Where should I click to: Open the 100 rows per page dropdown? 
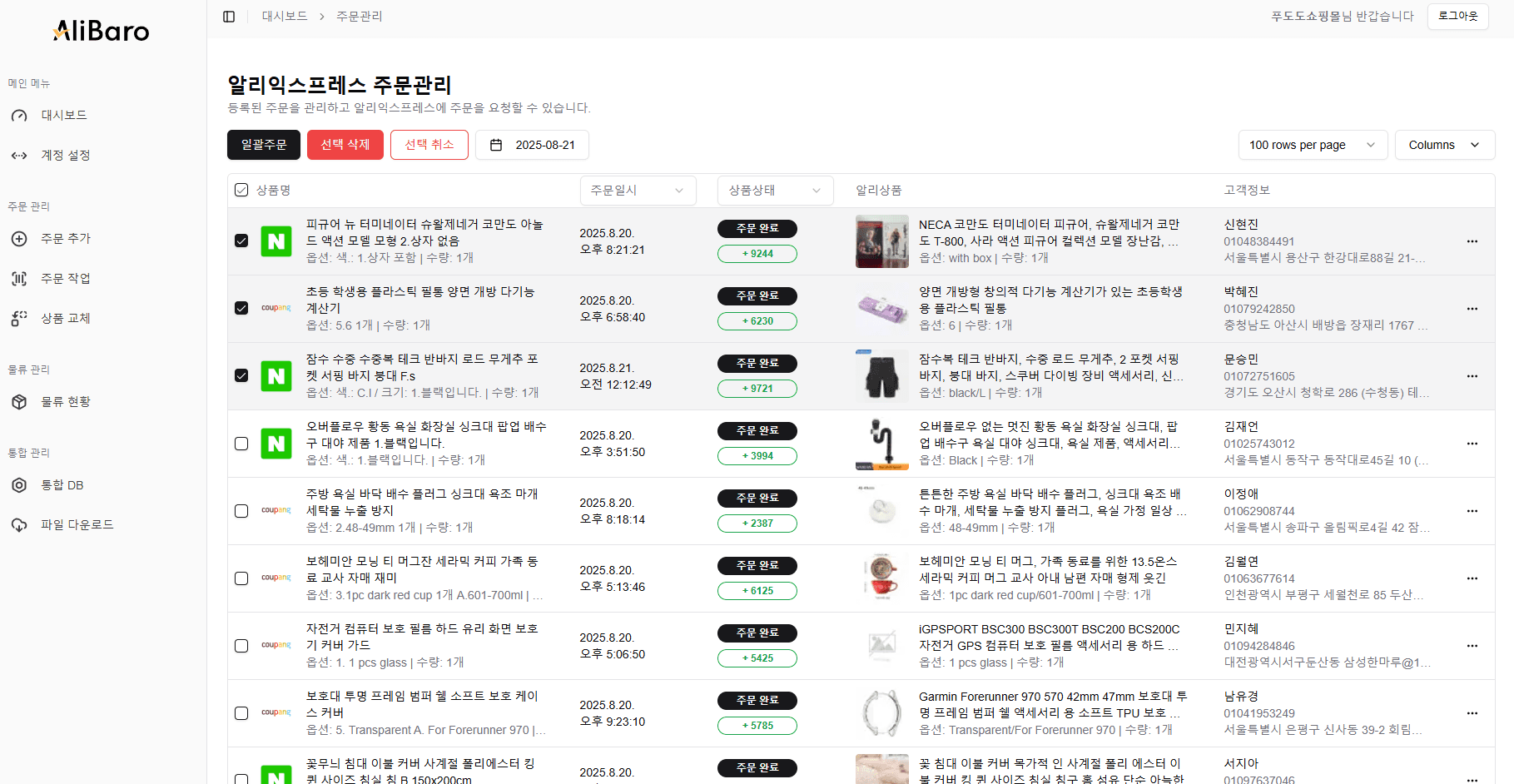click(x=1312, y=145)
